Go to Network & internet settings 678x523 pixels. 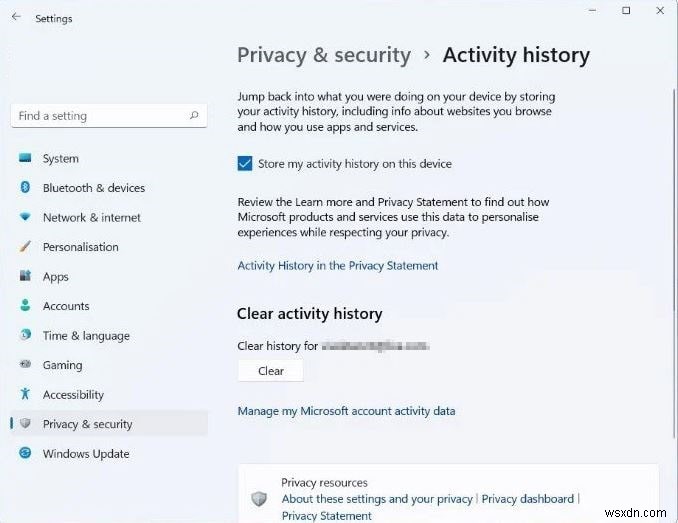click(x=109, y=217)
